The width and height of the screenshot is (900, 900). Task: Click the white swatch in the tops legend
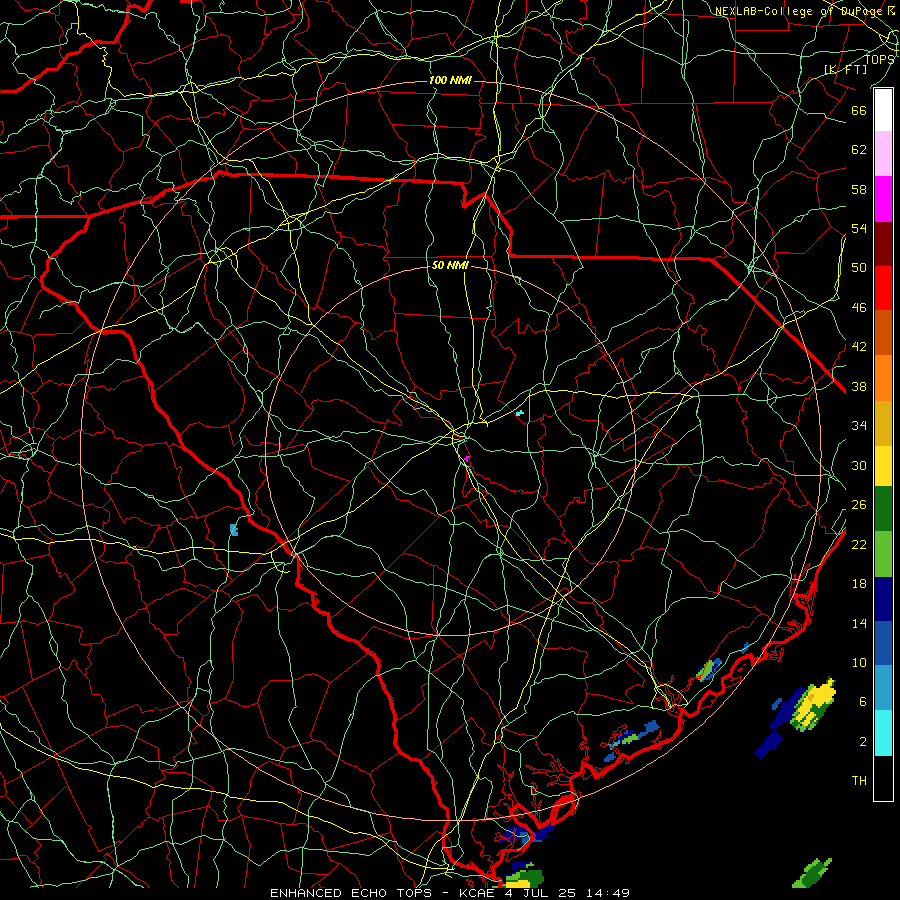883,110
